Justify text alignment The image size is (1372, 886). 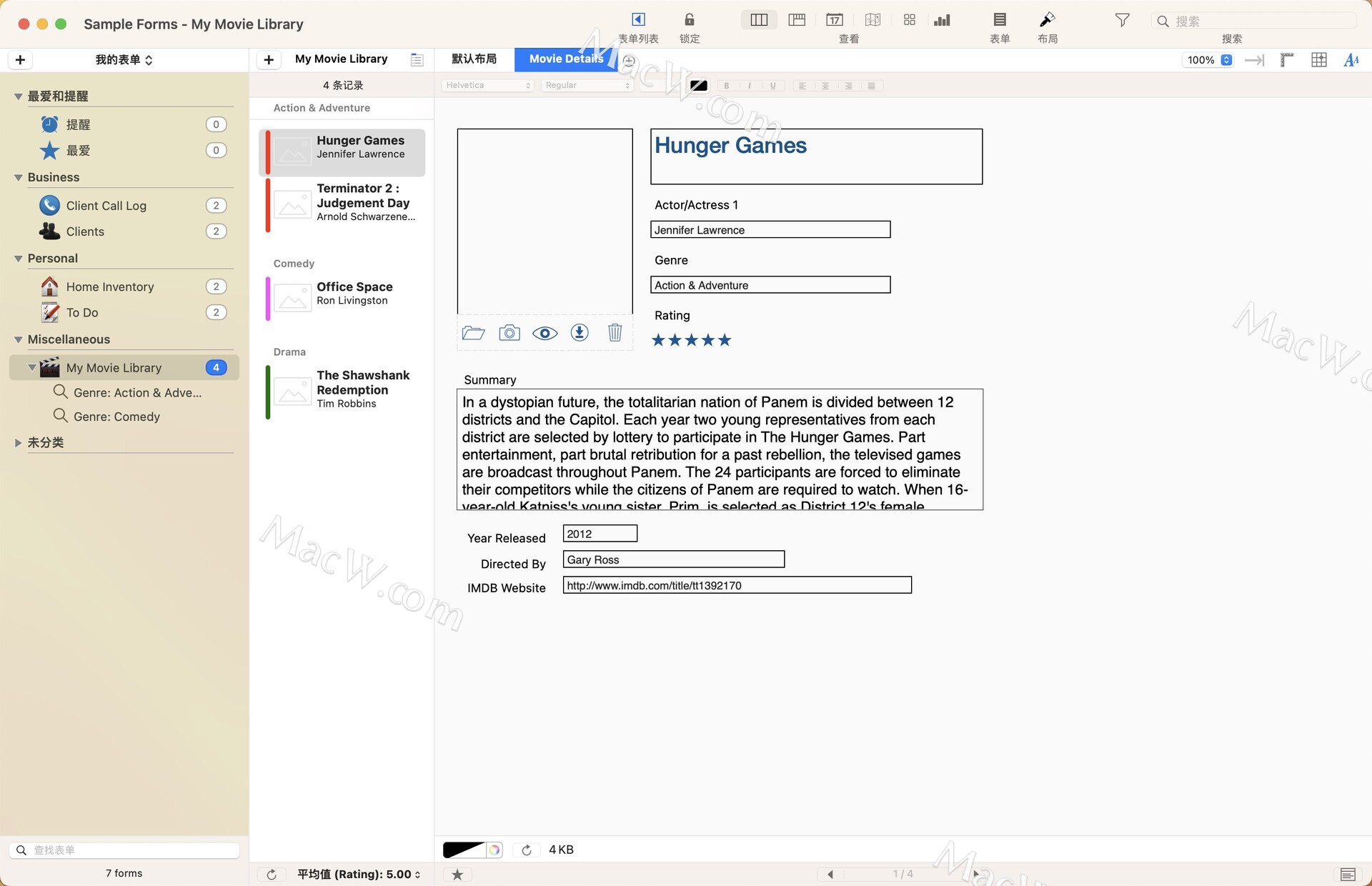click(871, 85)
